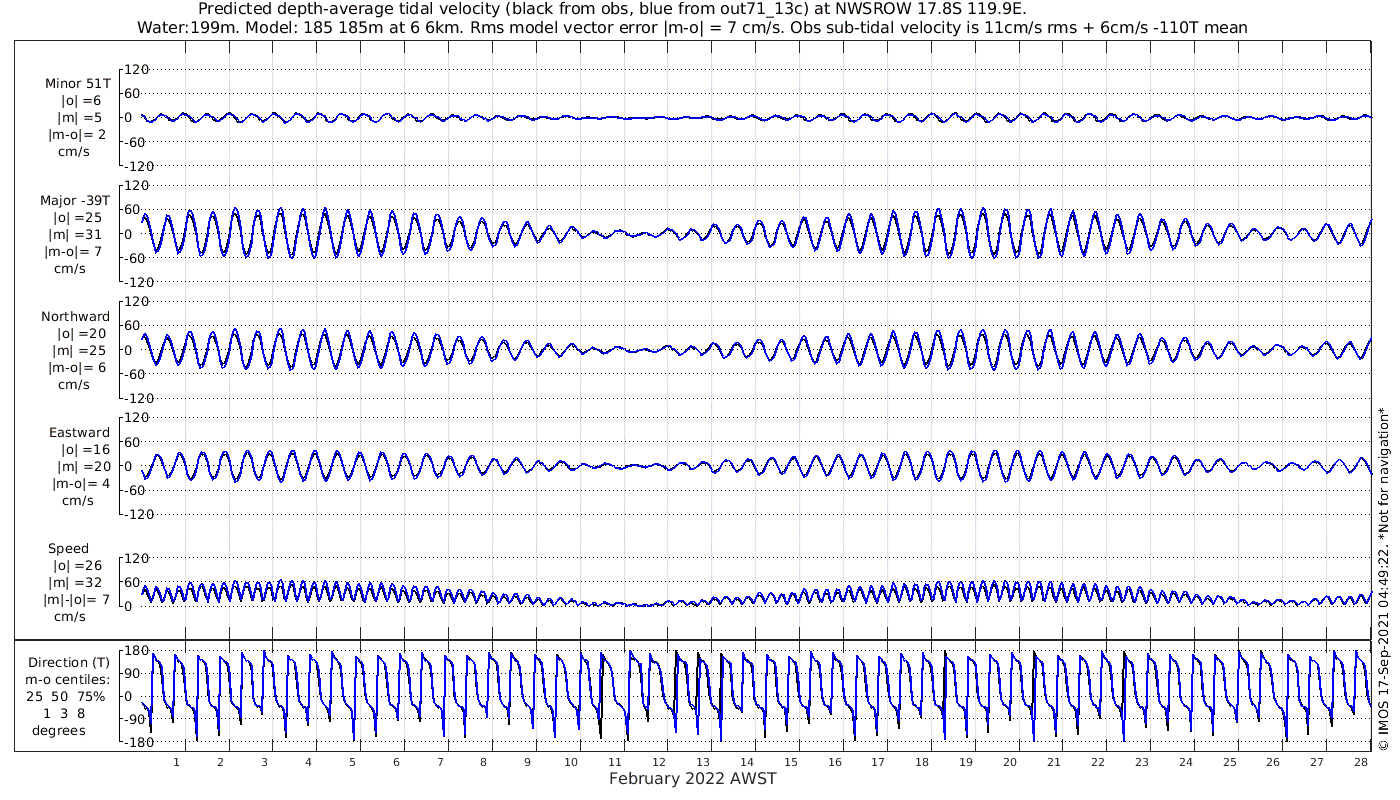Click the subtitle line starting 'Water:199m. Model:'

[692, 27]
